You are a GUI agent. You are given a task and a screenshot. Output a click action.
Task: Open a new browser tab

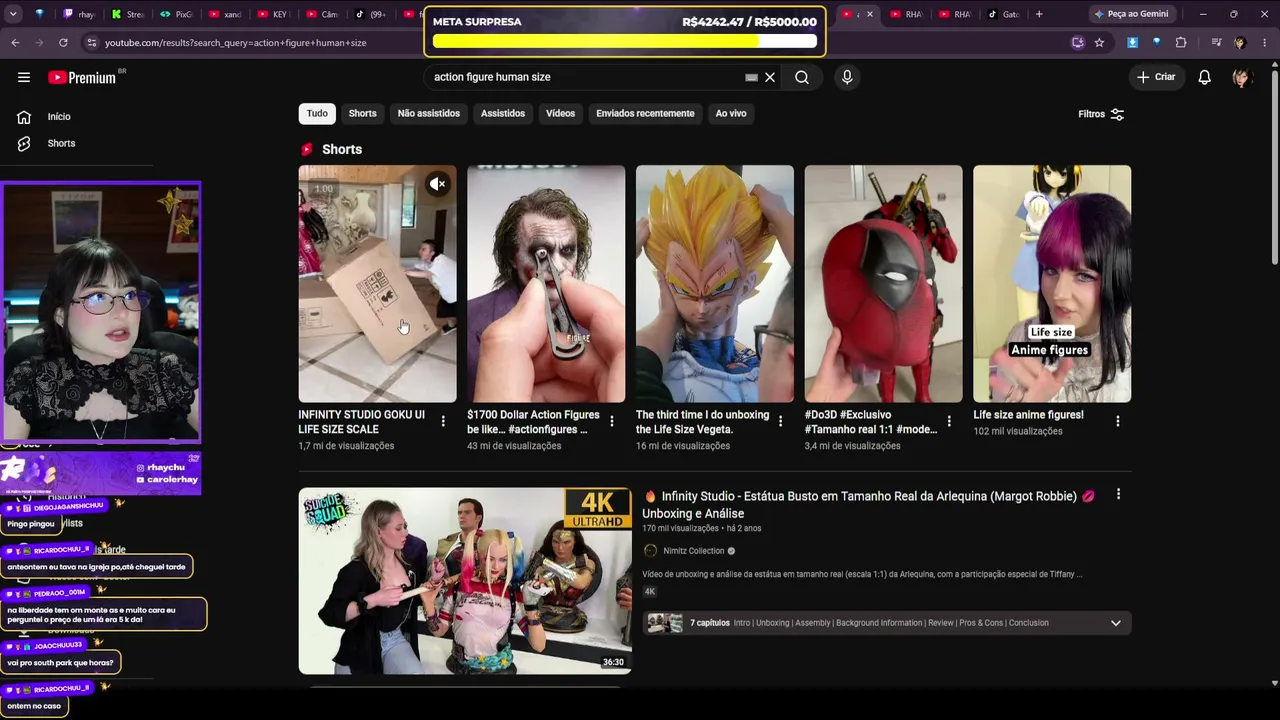click(1039, 14)
